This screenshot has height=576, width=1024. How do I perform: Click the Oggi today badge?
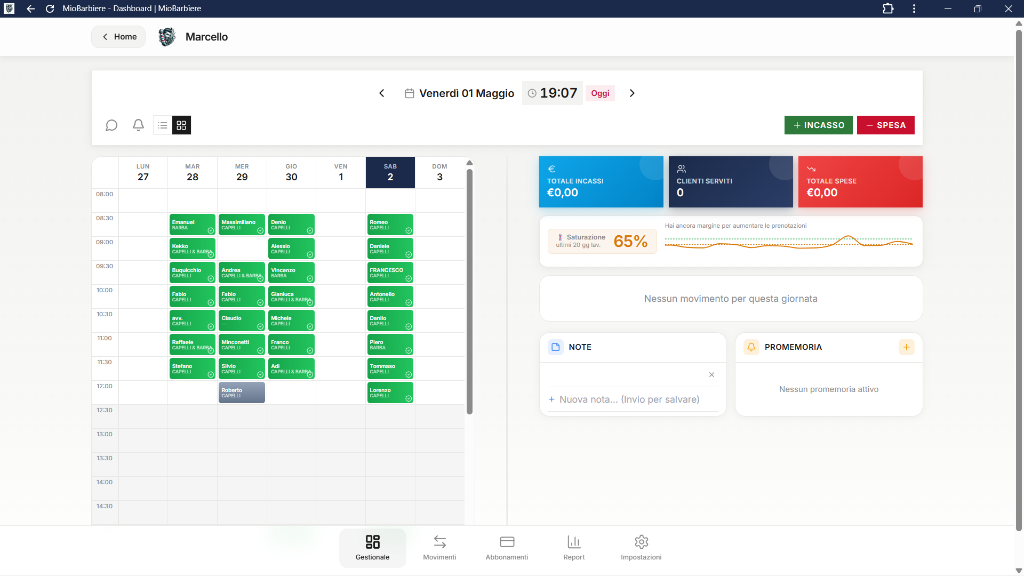click(600, 93)
